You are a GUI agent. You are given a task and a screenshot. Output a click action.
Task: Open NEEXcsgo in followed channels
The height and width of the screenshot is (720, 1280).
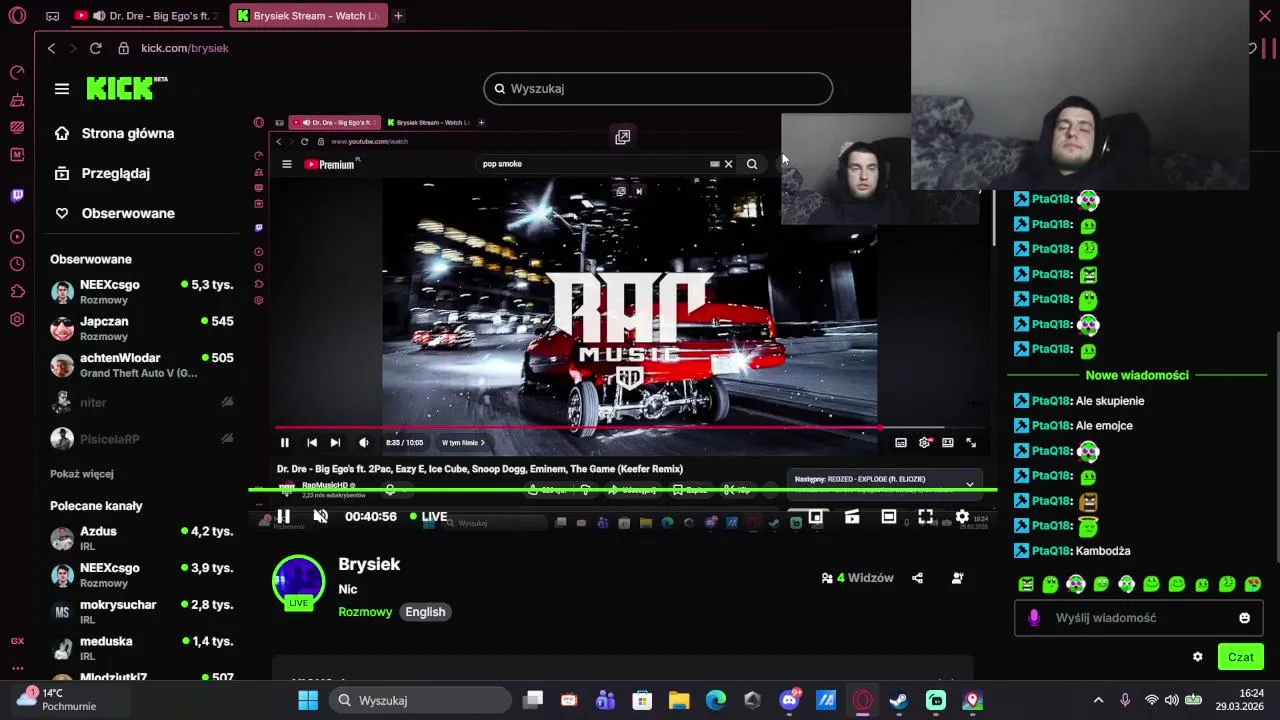coord(142,292)
